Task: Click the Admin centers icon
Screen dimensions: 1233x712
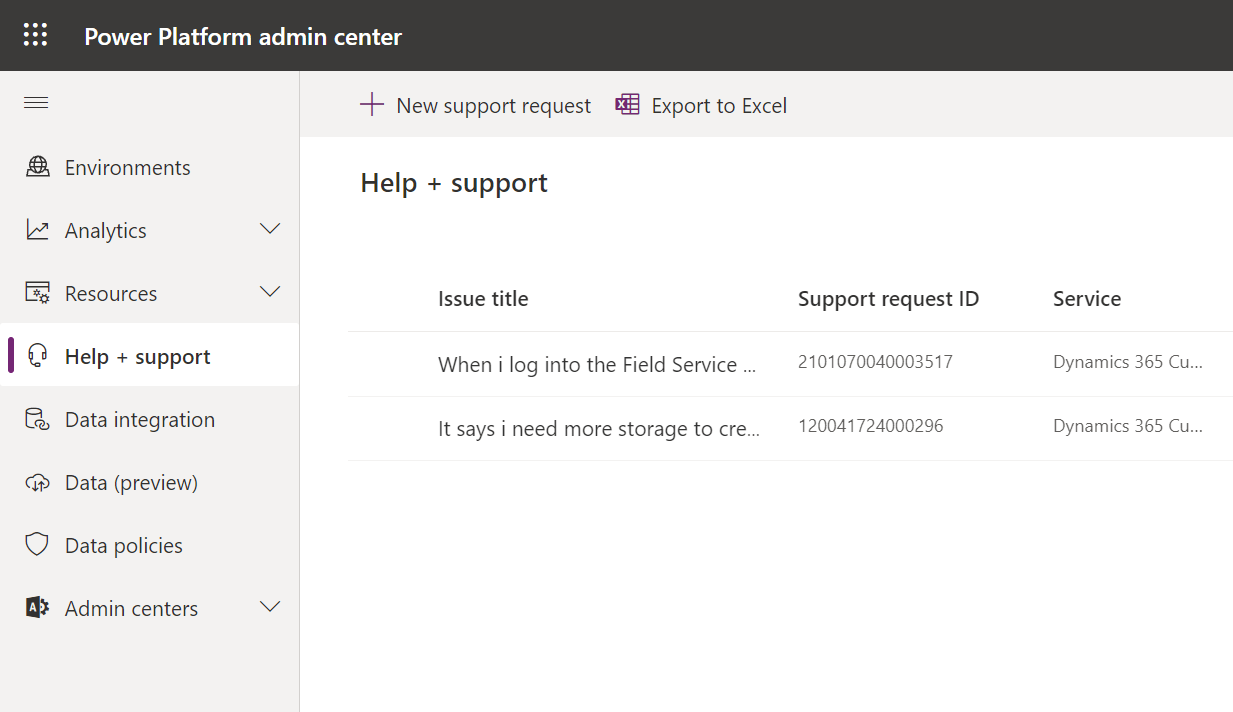Action: pos(37,608)
